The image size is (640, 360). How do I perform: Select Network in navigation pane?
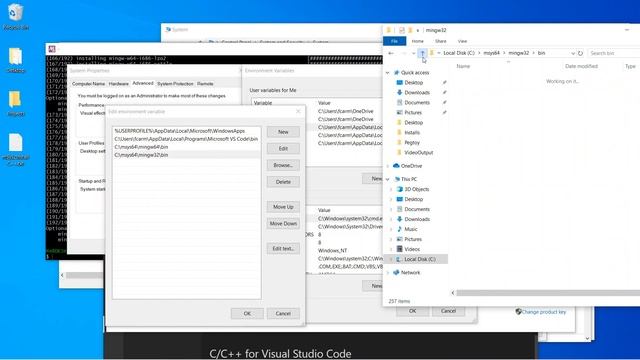pos(410,273)
